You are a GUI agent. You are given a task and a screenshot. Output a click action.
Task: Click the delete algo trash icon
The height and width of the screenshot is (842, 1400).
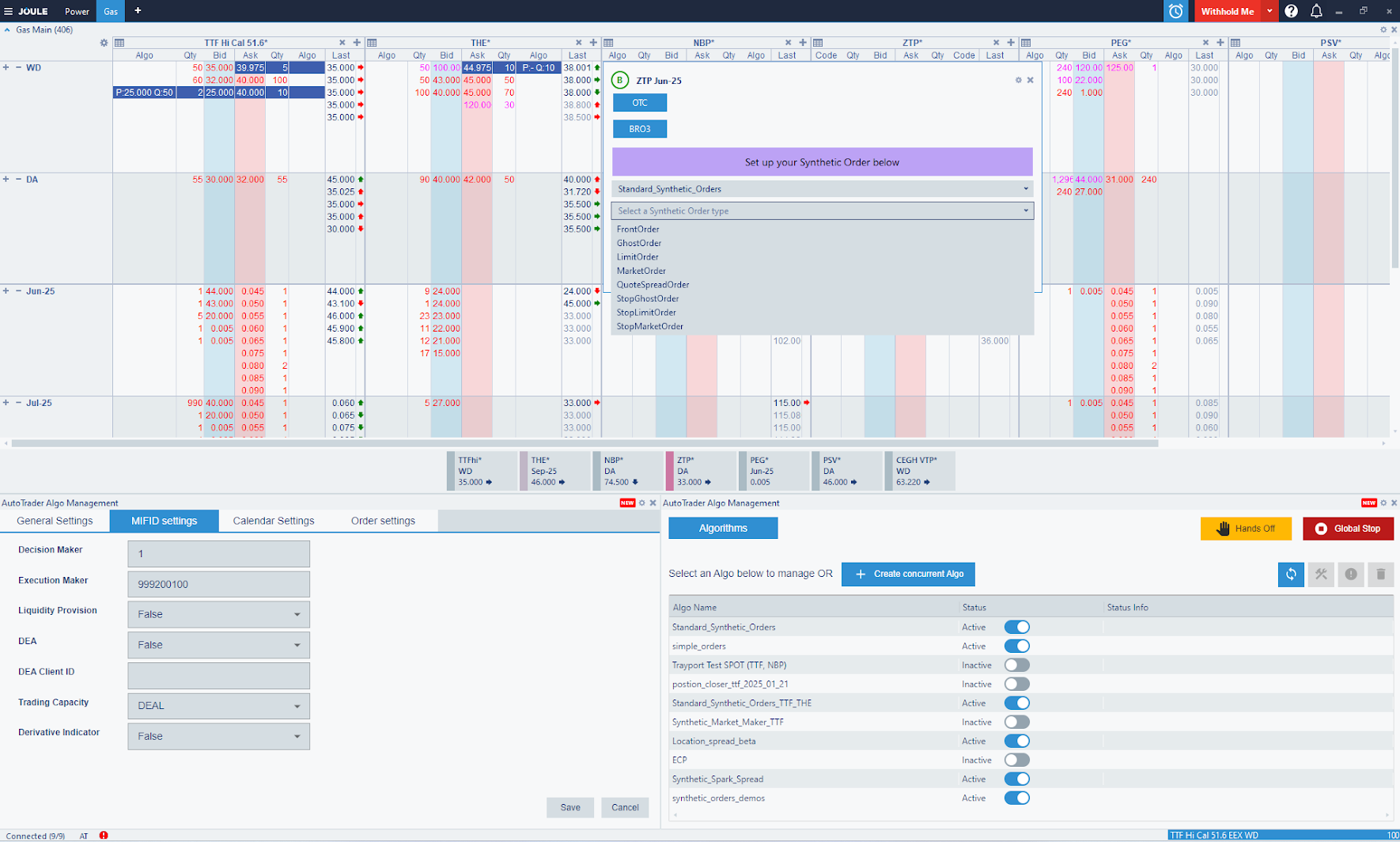click(x=1380, y=575)
